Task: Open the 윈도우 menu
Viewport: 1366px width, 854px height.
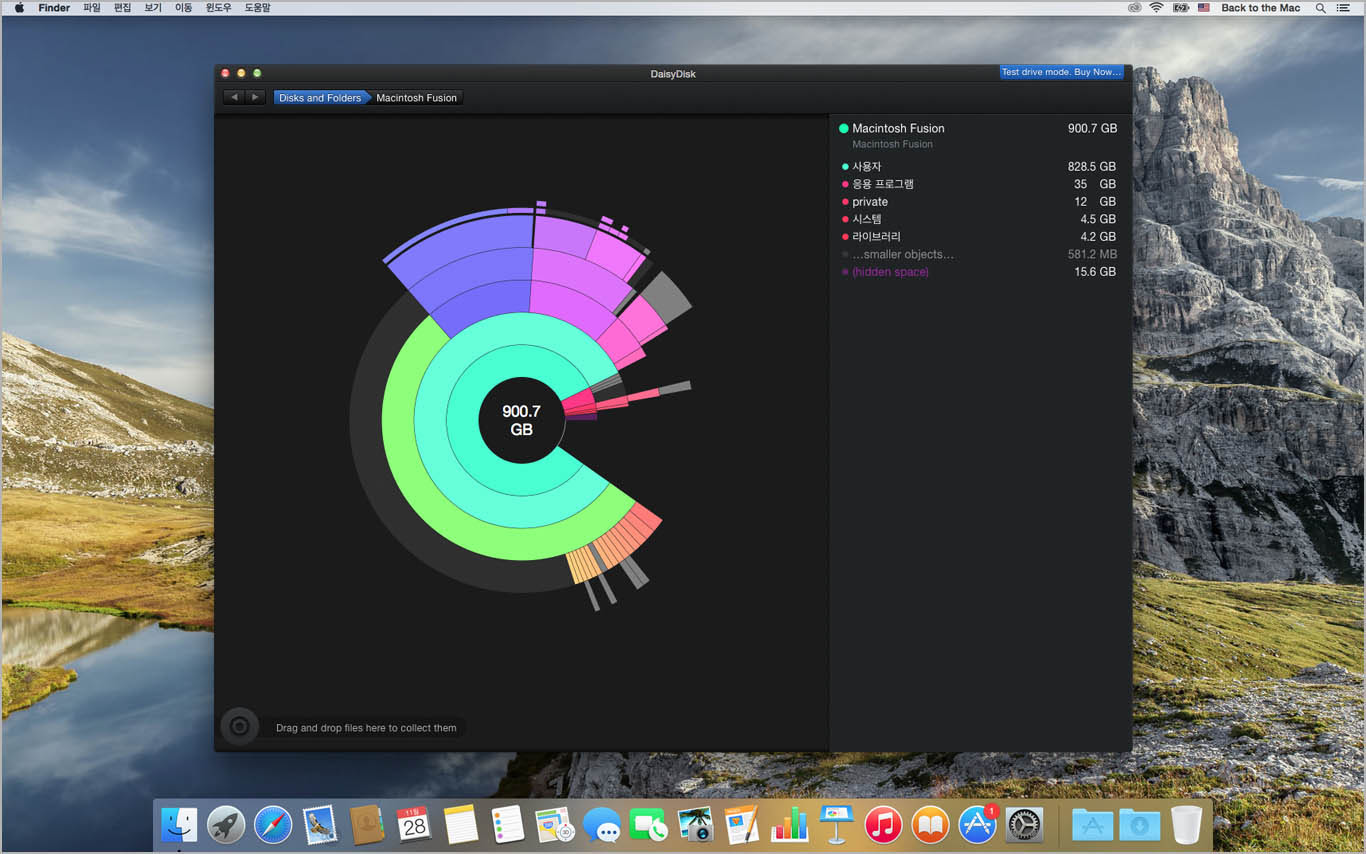Action: [x=218, y=8]
